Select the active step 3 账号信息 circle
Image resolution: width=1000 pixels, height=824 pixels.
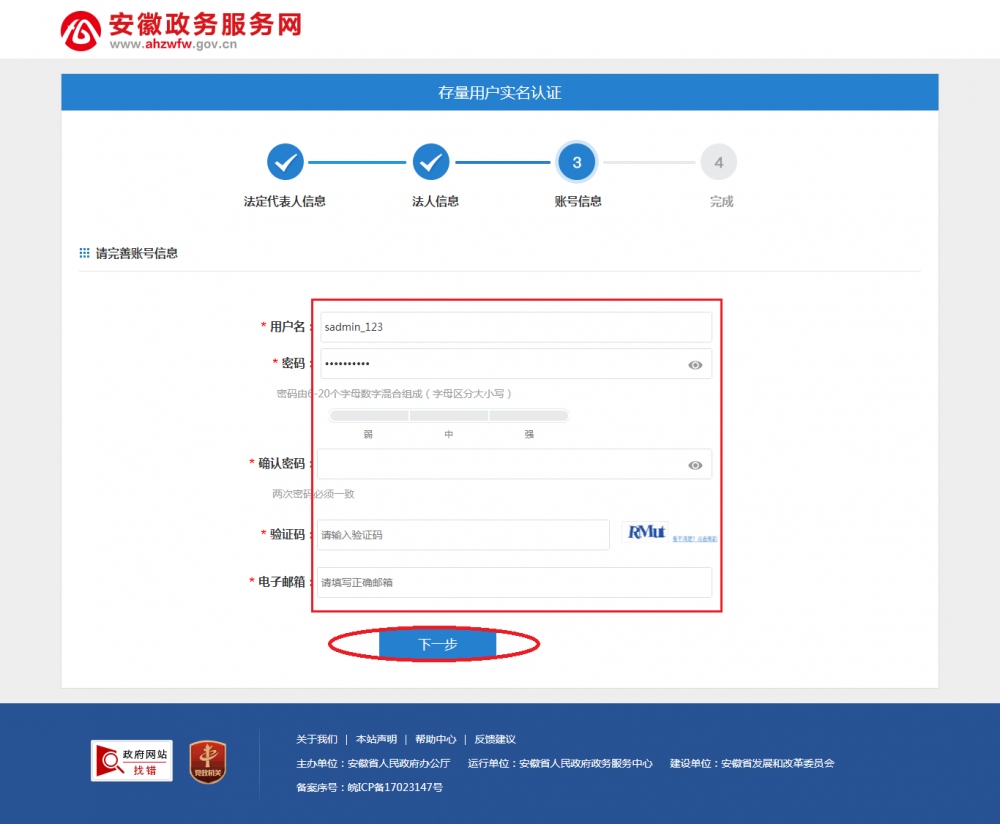(576, 162)
